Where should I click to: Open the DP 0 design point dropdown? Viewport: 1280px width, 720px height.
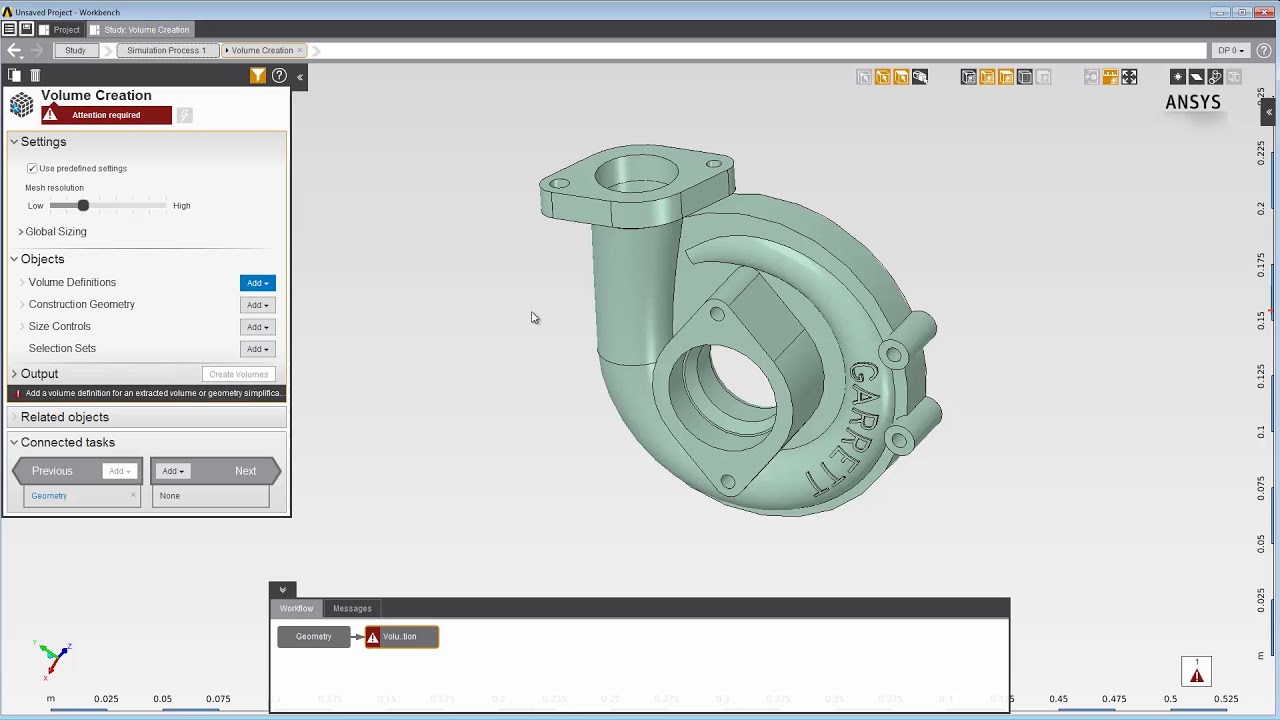(x=1230, y=50)
